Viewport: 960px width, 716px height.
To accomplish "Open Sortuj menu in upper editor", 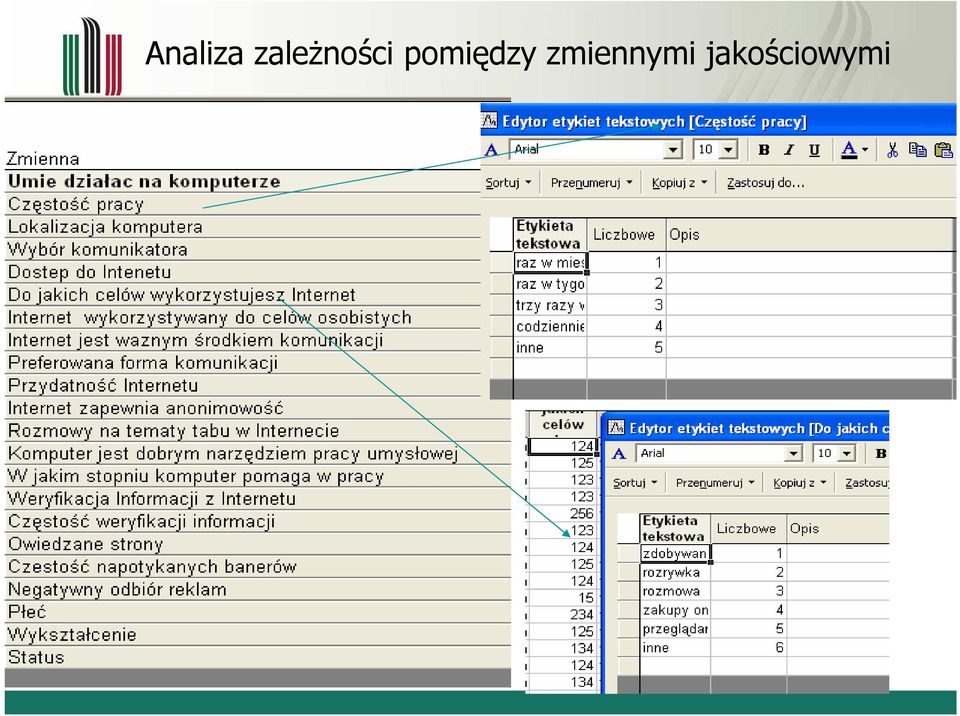I will (508, 183).
